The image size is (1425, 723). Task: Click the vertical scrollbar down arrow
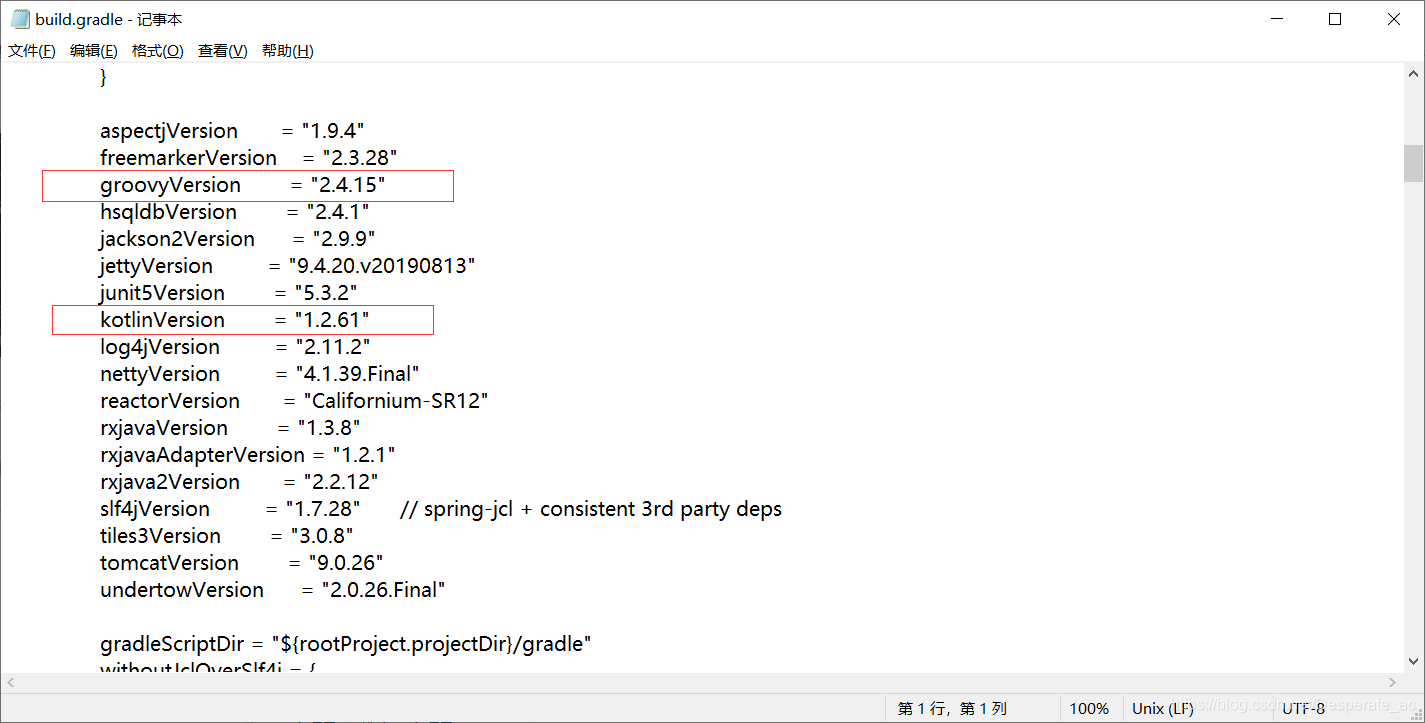1414,661
